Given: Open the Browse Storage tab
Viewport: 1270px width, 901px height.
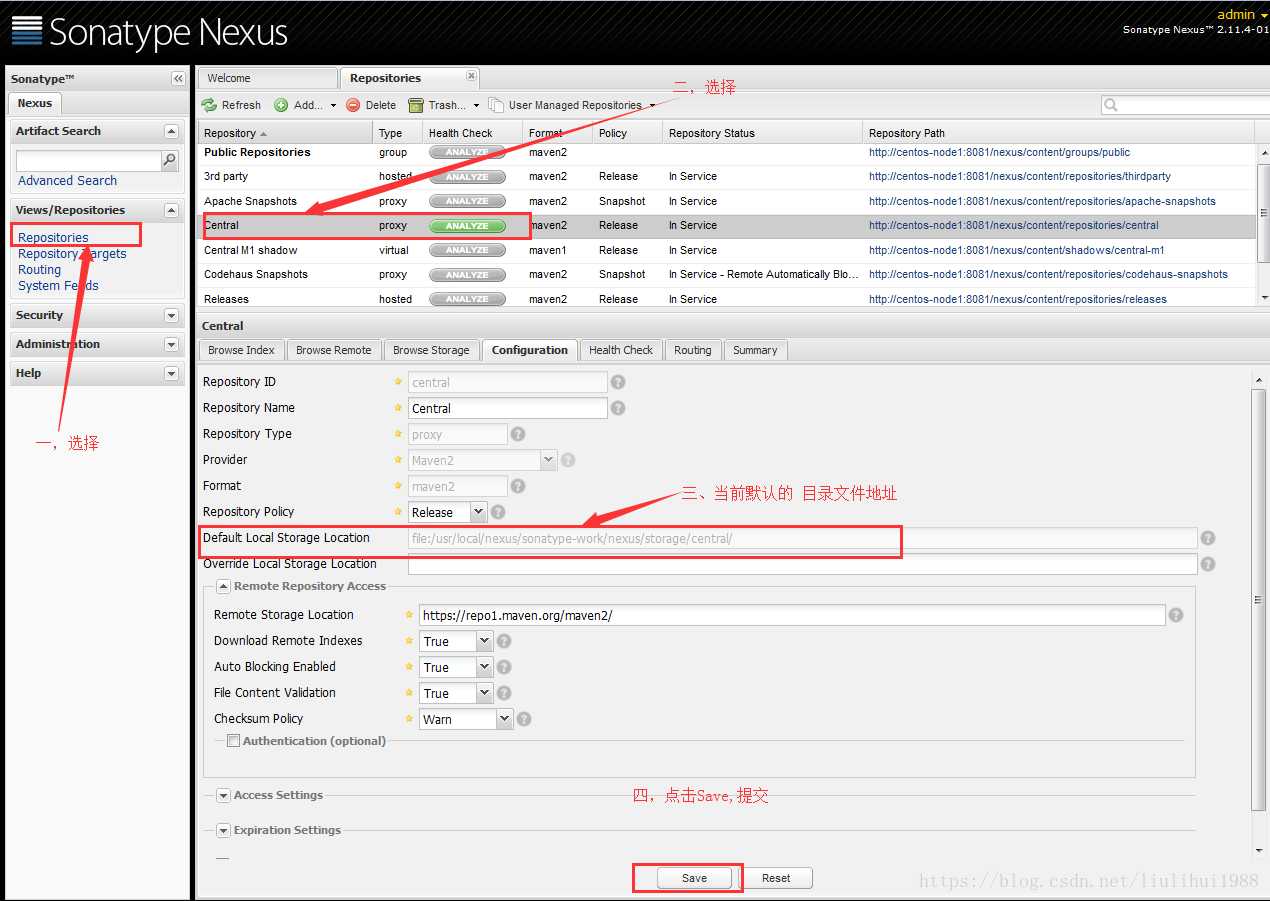Looking at the screenshot, I should pos(431,350).
